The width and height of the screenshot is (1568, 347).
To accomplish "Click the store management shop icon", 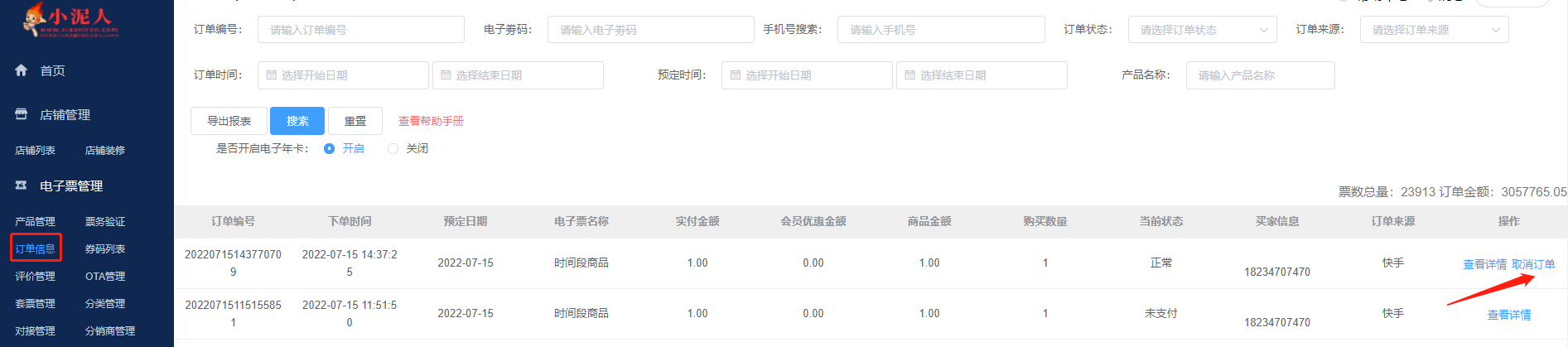I will 22,114.
